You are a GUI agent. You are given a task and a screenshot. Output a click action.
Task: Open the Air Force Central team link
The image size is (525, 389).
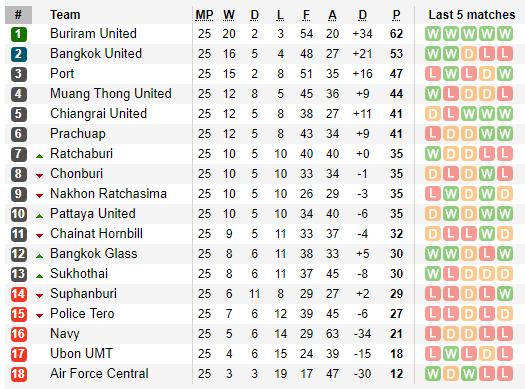pyautogui.click(x=99, y=373)
